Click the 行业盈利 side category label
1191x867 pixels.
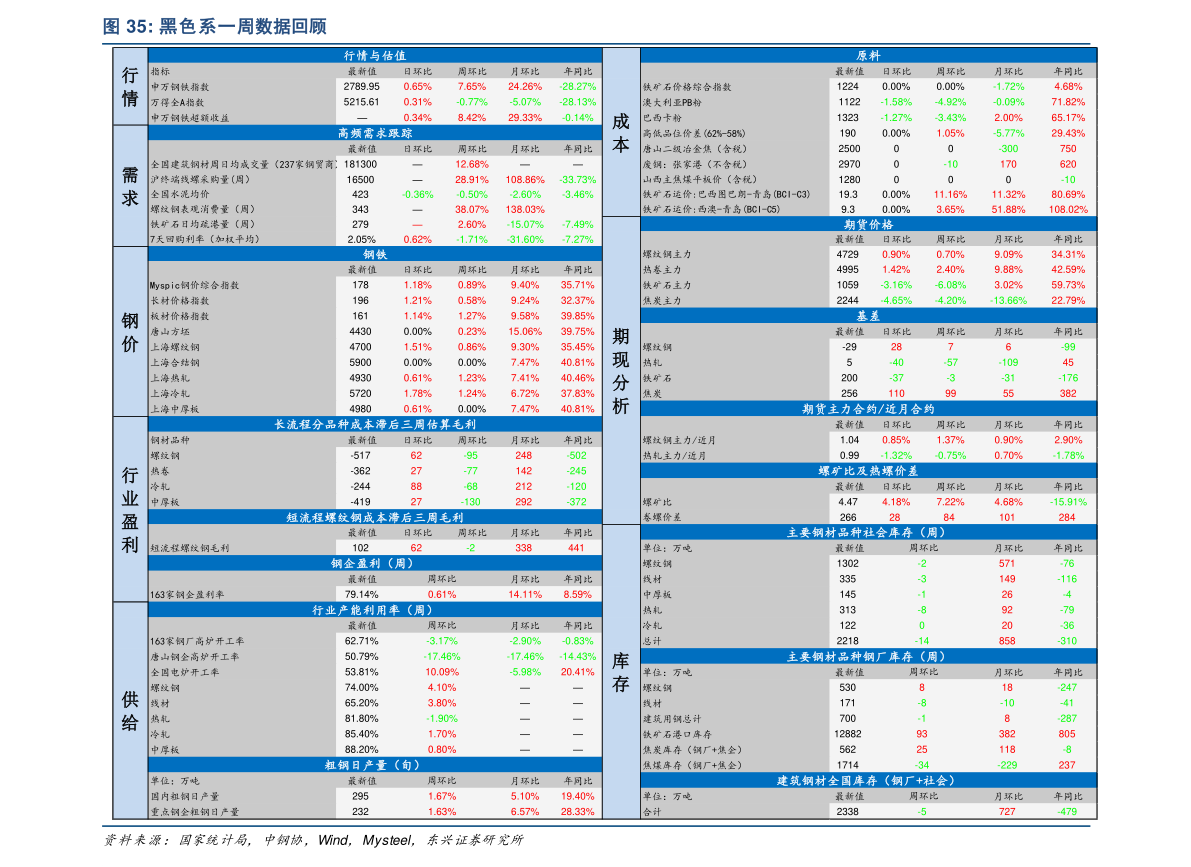click(130, 510)
